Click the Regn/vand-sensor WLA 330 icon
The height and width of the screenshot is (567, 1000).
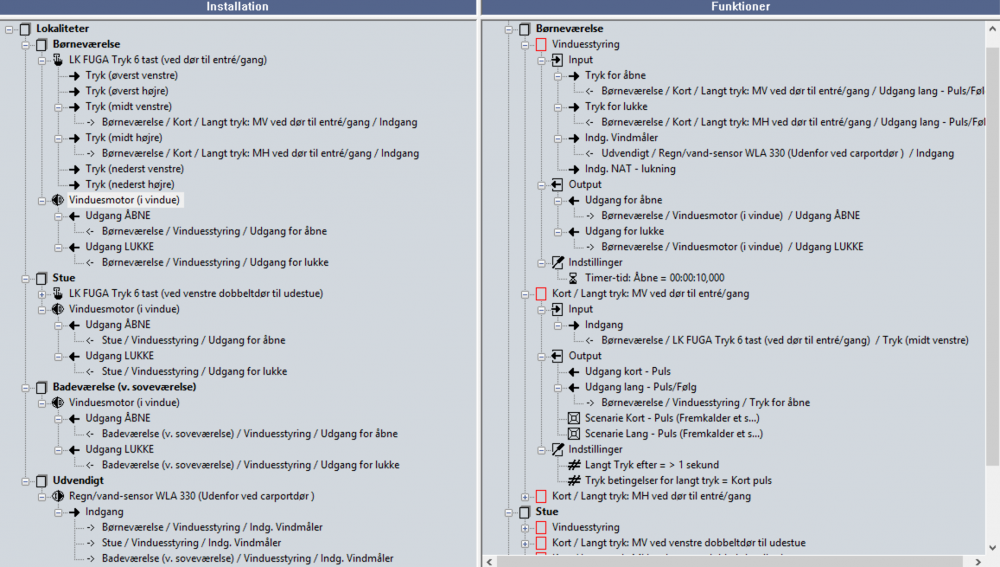tap(58, 496)
